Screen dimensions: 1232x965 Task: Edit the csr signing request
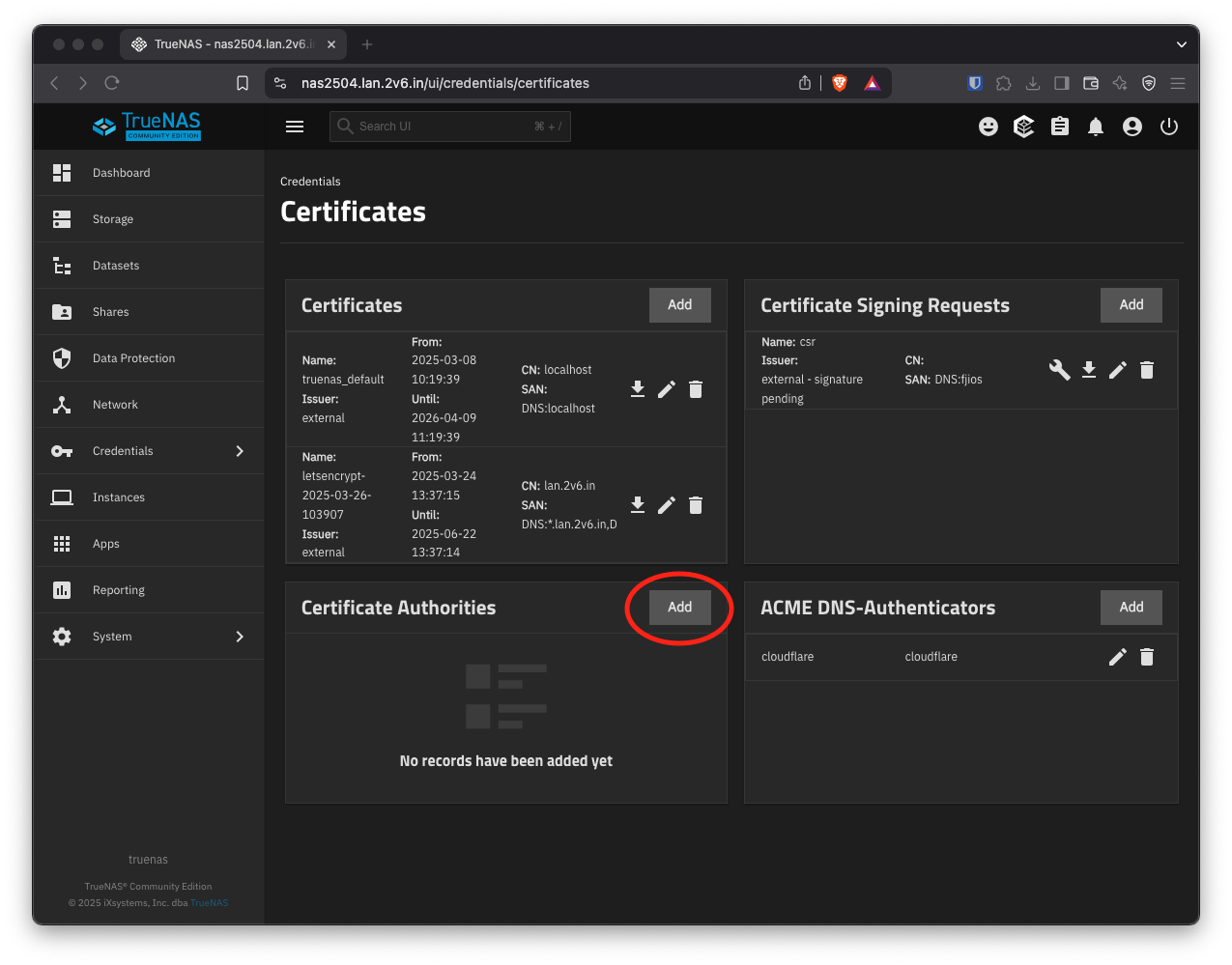pyautogui.click(x=1118, y=370)
